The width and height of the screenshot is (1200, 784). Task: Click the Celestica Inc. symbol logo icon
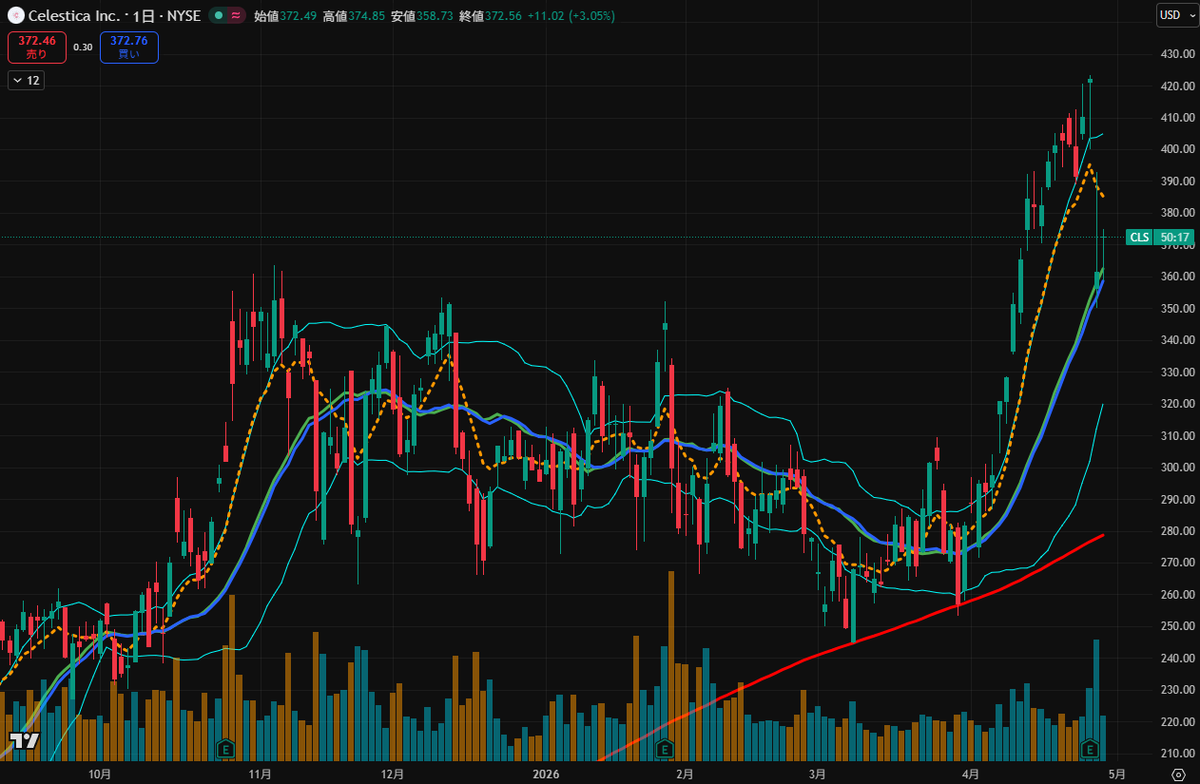(15, 15)
